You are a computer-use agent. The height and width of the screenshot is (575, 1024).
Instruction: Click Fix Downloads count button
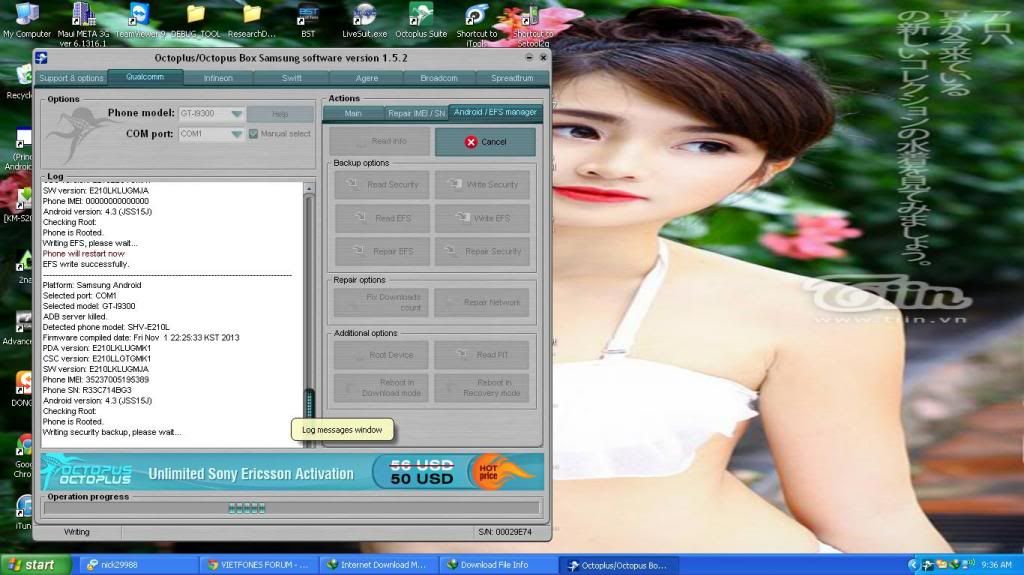point(382,303)
